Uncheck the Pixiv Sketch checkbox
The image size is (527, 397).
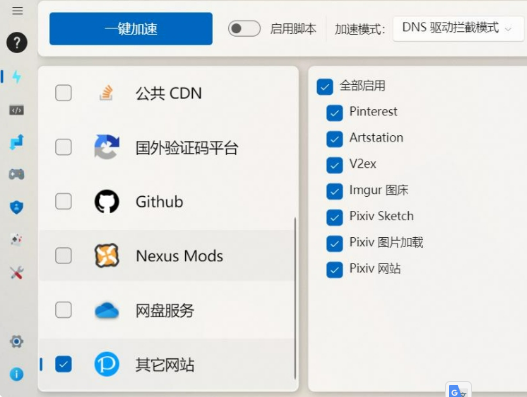coord(334,217)
